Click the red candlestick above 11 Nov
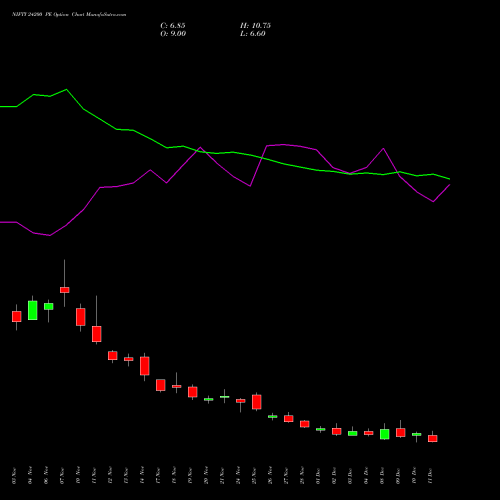This screenshot has height=500, width=500. point(97,334)
